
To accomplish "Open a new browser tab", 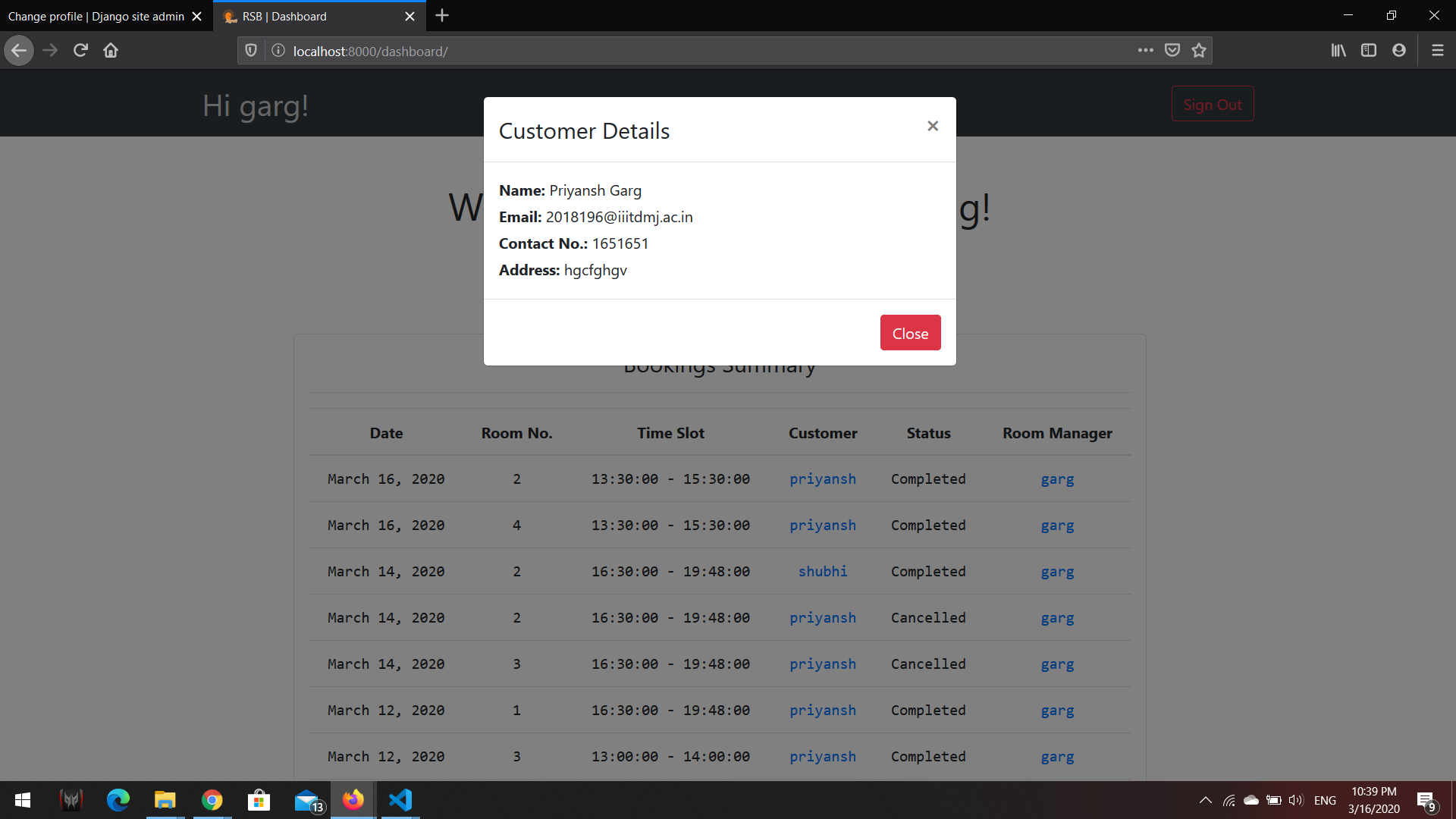I will (442, 15).
